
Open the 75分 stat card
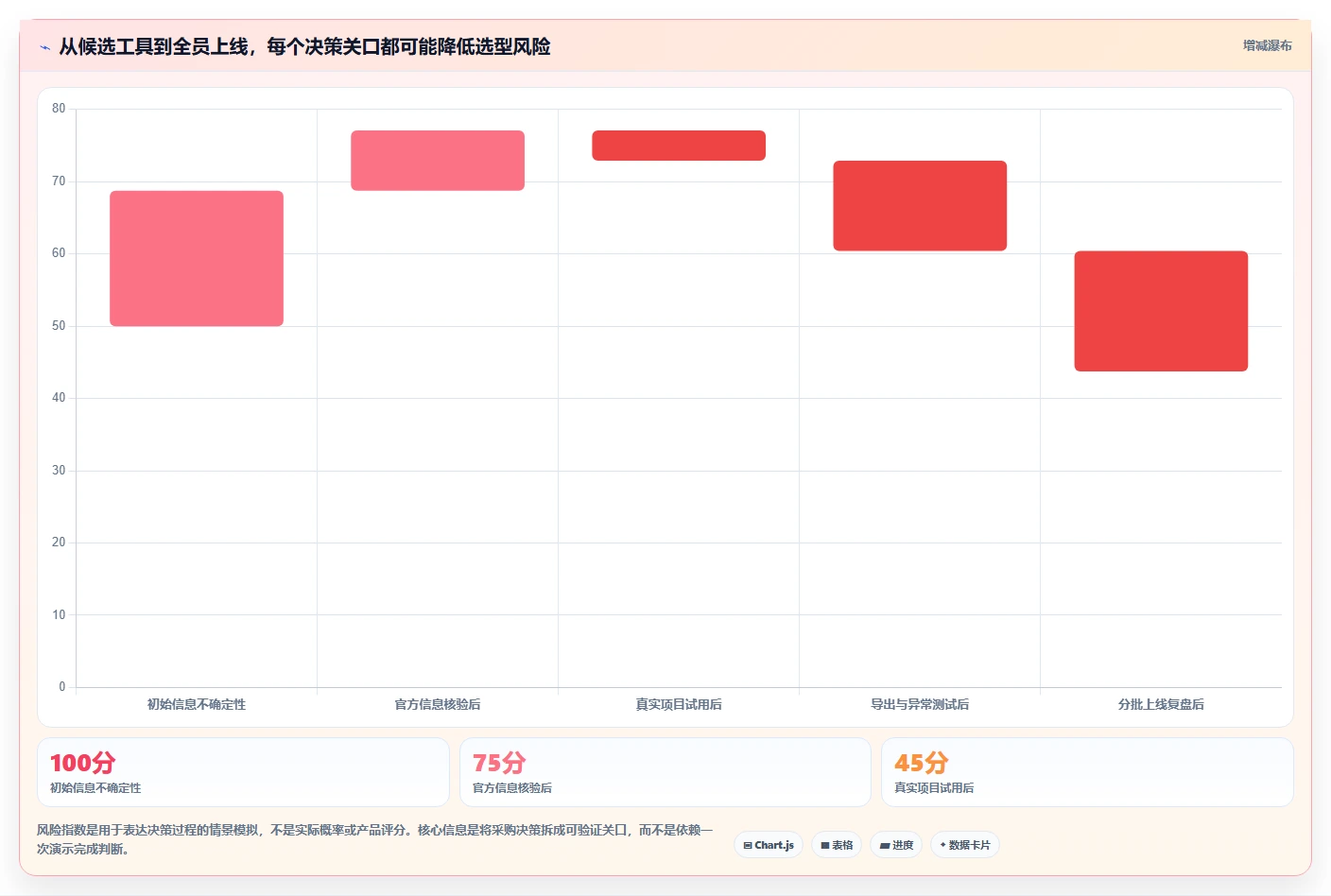pyautogui.click(x=665, y=772)
